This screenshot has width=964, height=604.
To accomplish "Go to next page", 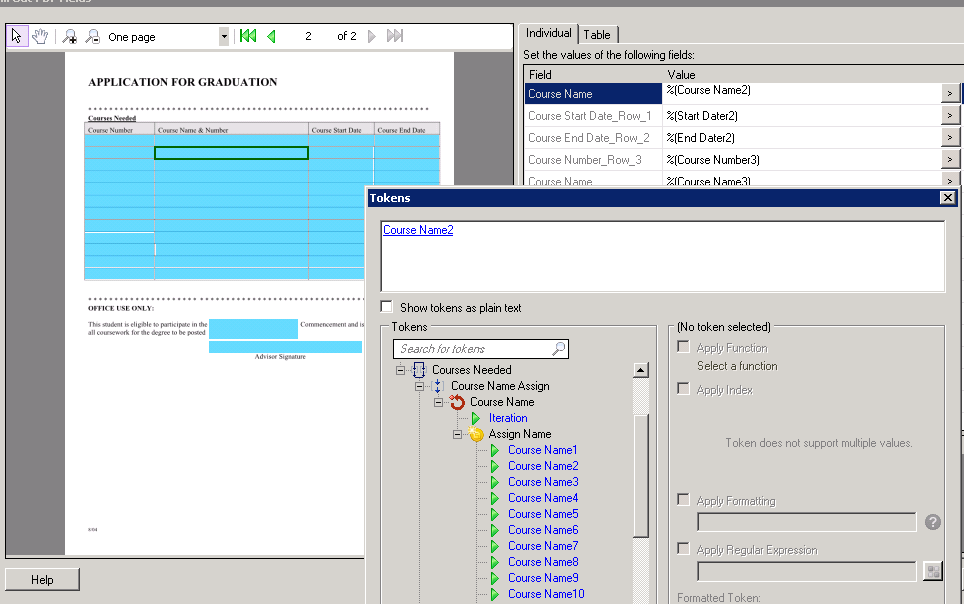I will click(x=371, y=36).
